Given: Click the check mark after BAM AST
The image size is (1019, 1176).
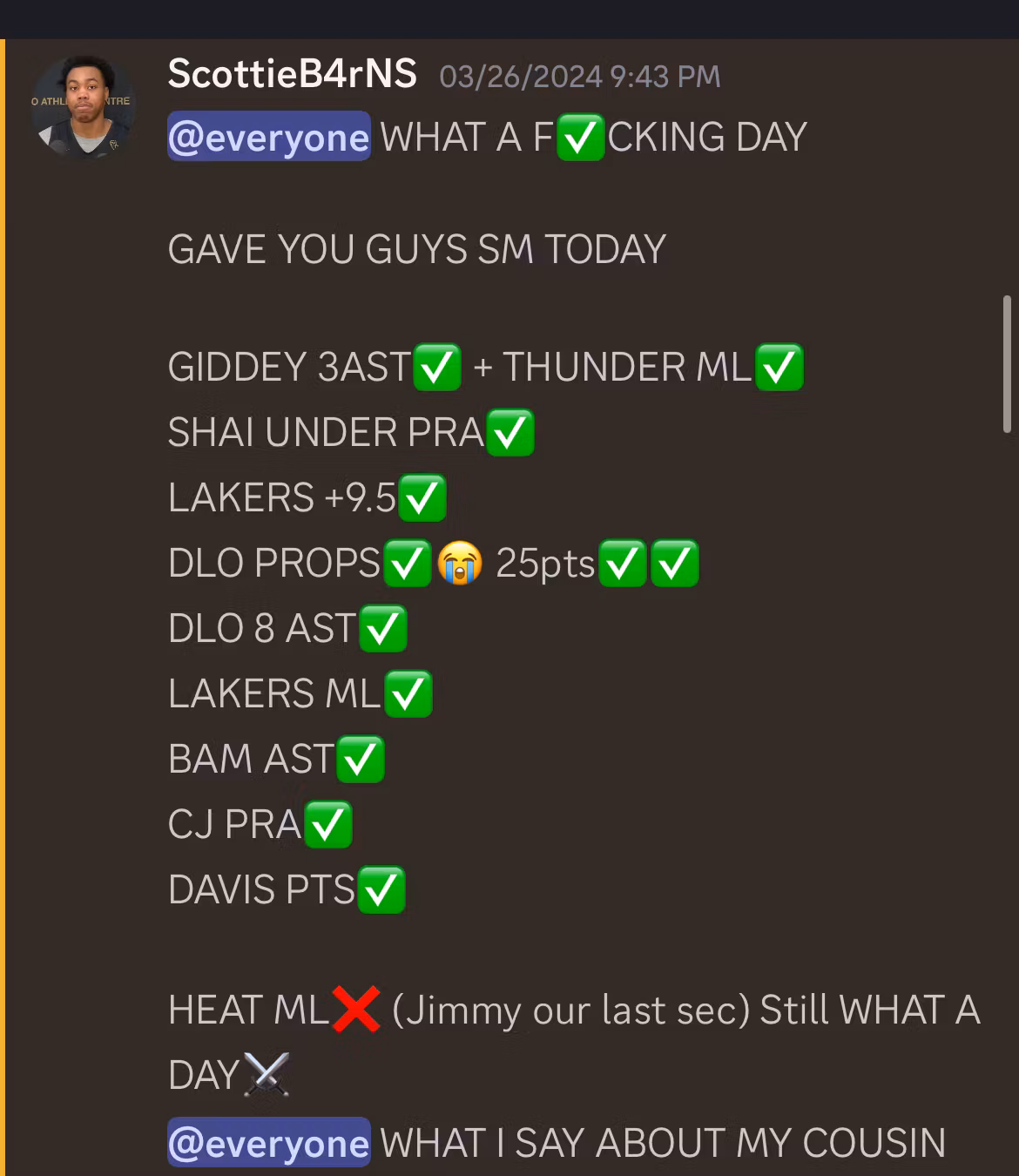Looking at the screenshot, I should [x=360, y=759].
